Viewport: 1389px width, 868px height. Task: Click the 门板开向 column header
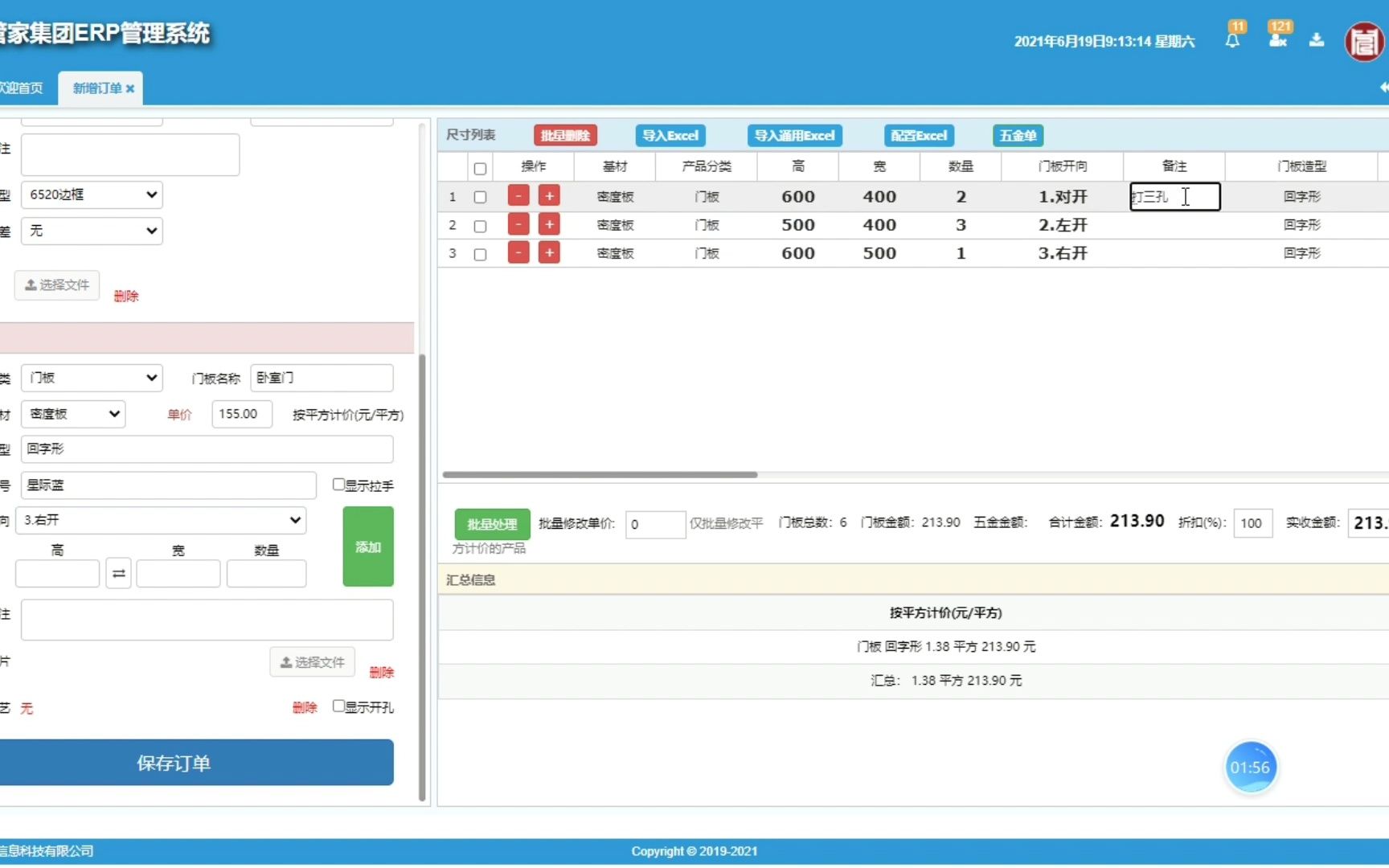coord(1063,166)
